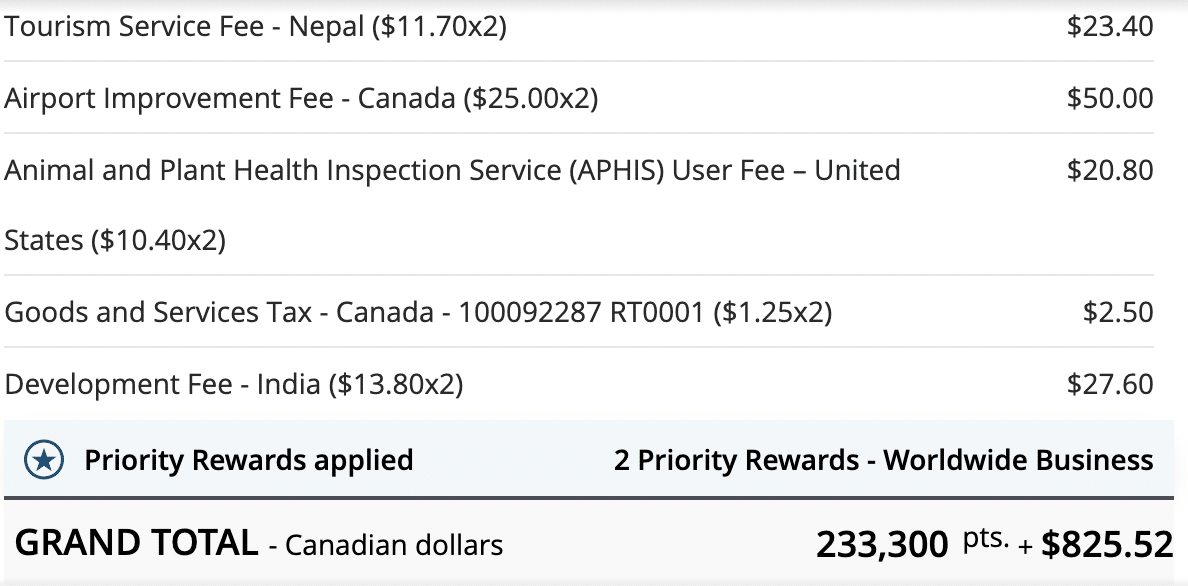This screenshot has height=586, width=1188.
Task: Click the $825.52 grand total cash amount
Action: pos(1106,545)
